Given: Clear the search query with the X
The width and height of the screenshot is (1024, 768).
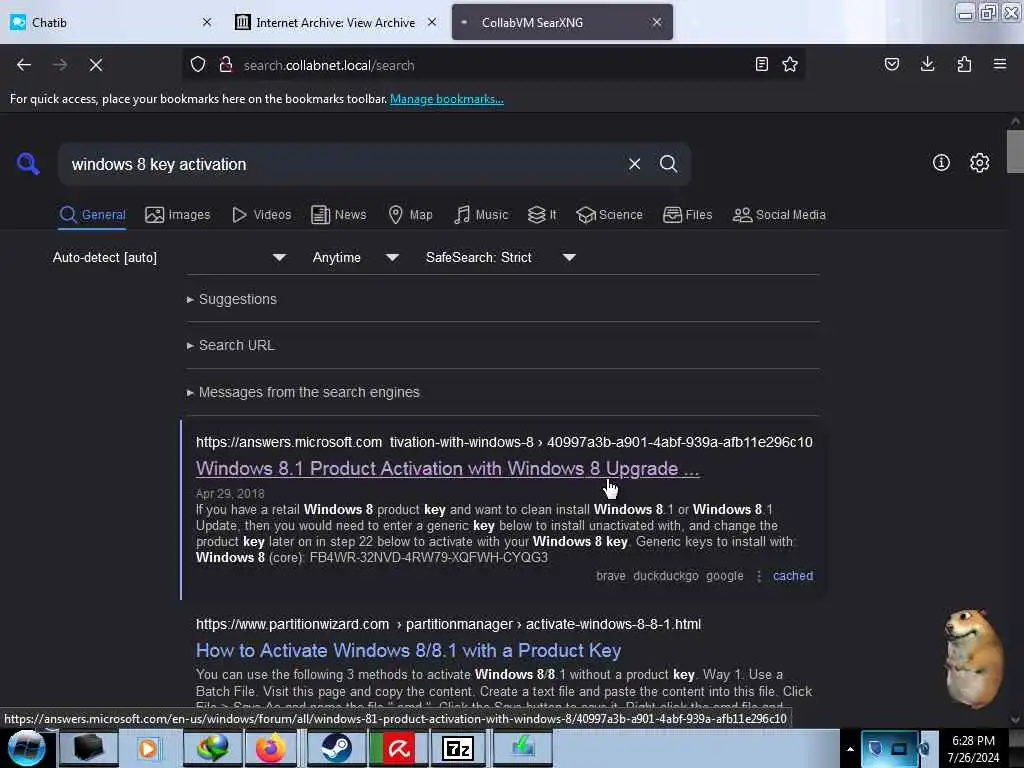Looking at the screenshot, I should pos(634,164).
